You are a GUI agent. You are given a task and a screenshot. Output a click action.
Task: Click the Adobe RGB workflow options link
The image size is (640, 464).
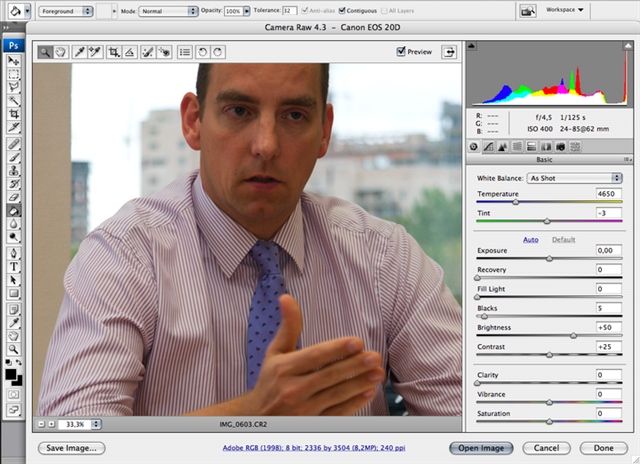306,448
